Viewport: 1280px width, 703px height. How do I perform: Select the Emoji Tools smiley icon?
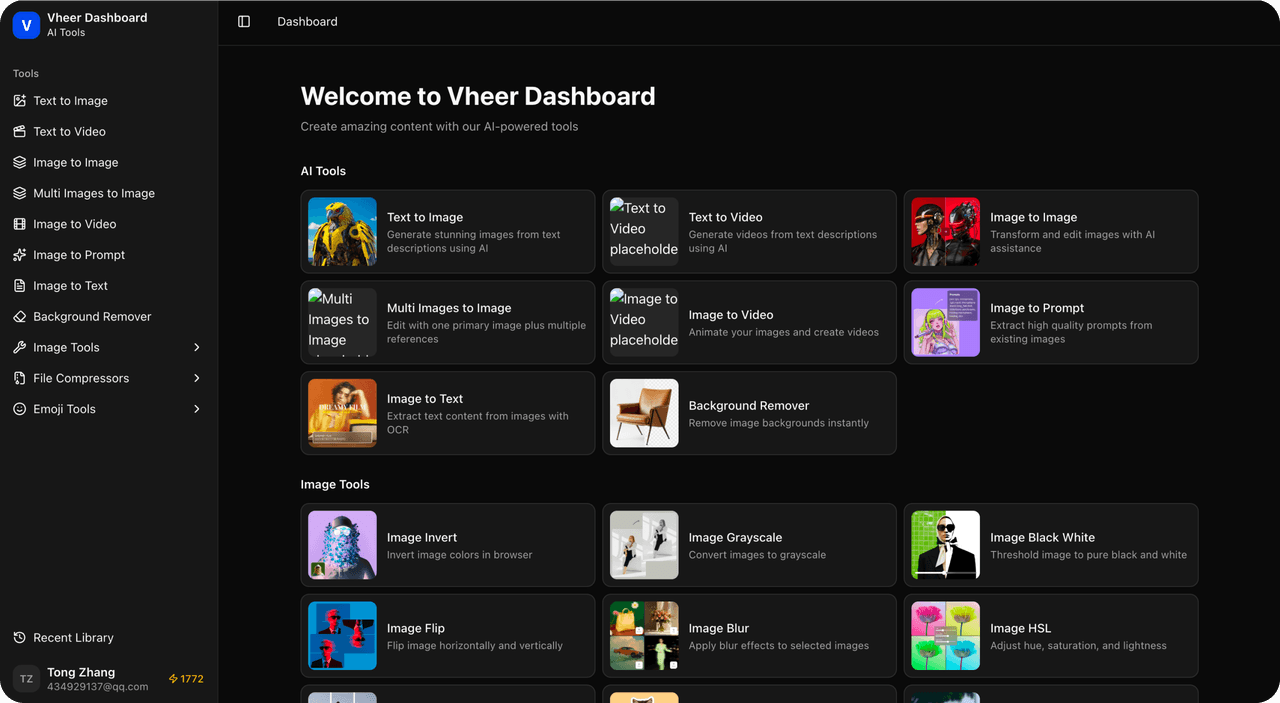[19, 409]
